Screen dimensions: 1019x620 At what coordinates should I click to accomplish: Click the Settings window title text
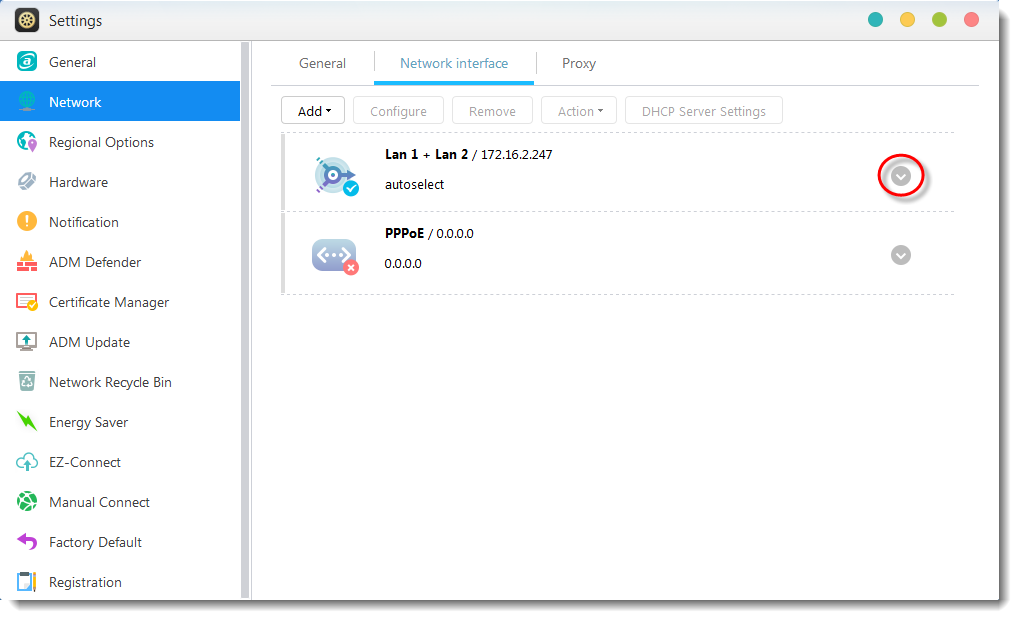75,20
